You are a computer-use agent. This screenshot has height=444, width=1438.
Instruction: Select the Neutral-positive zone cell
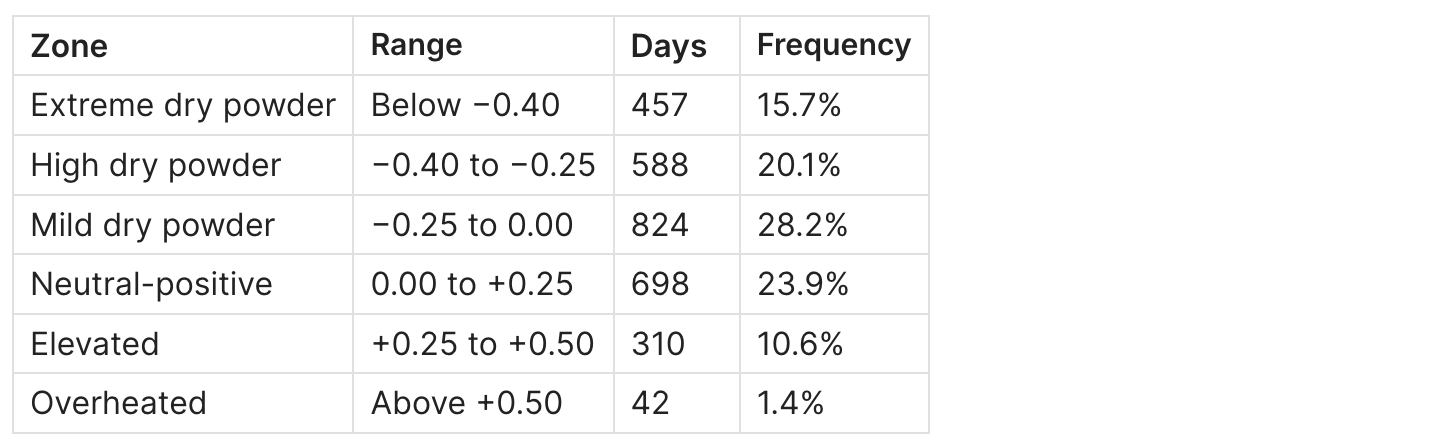(151, 284)
